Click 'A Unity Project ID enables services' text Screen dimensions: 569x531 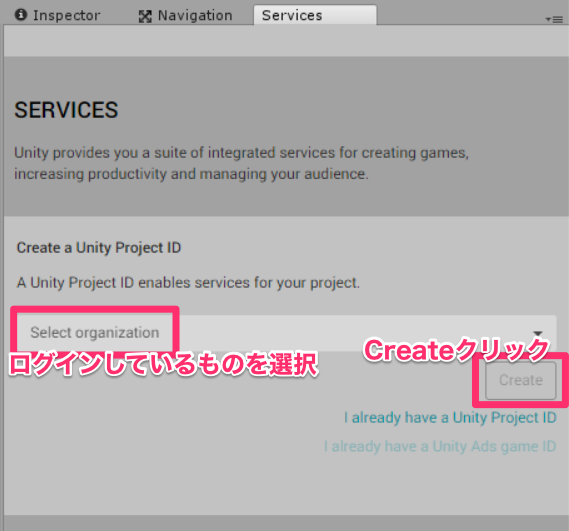188,283
